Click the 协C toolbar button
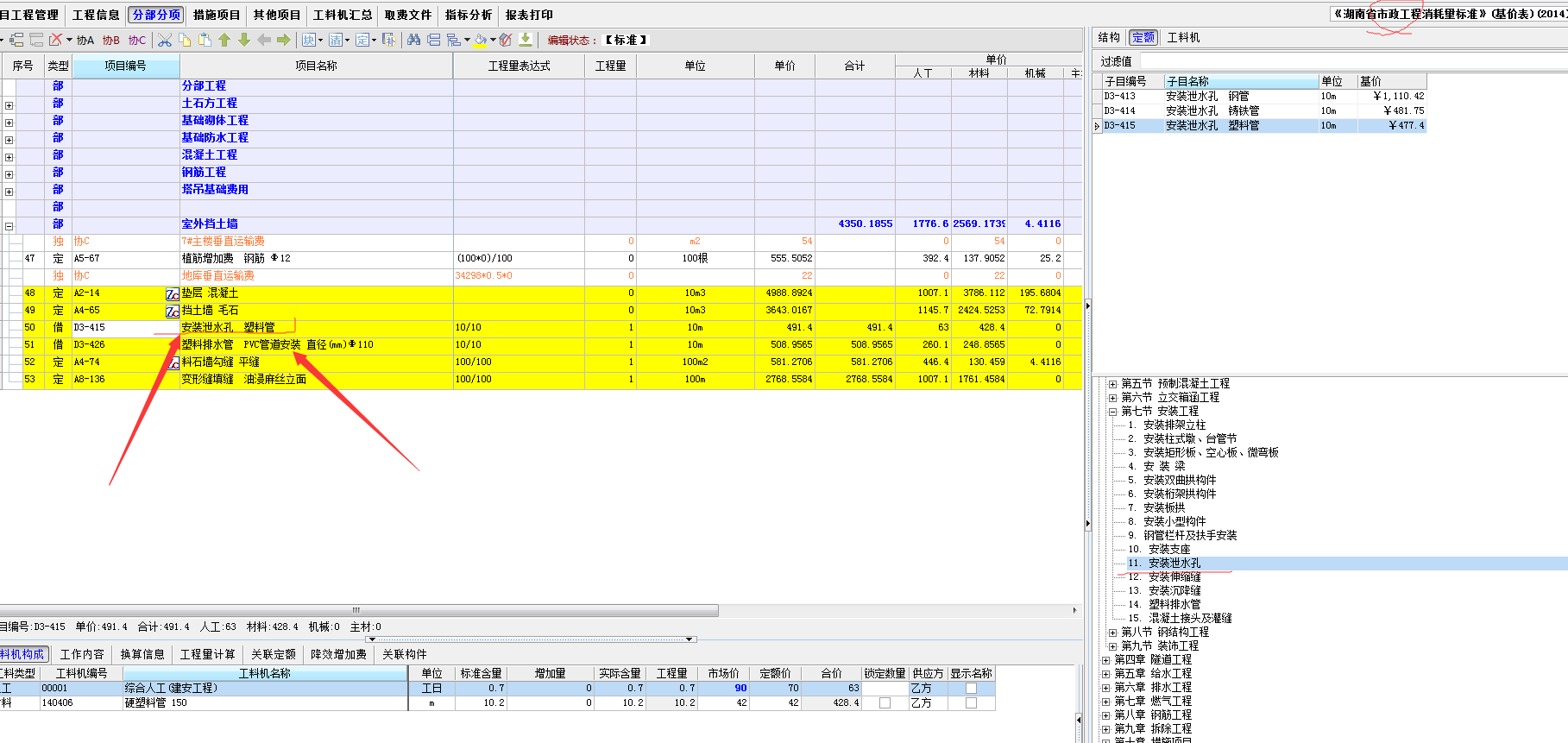 coord(136,40)
